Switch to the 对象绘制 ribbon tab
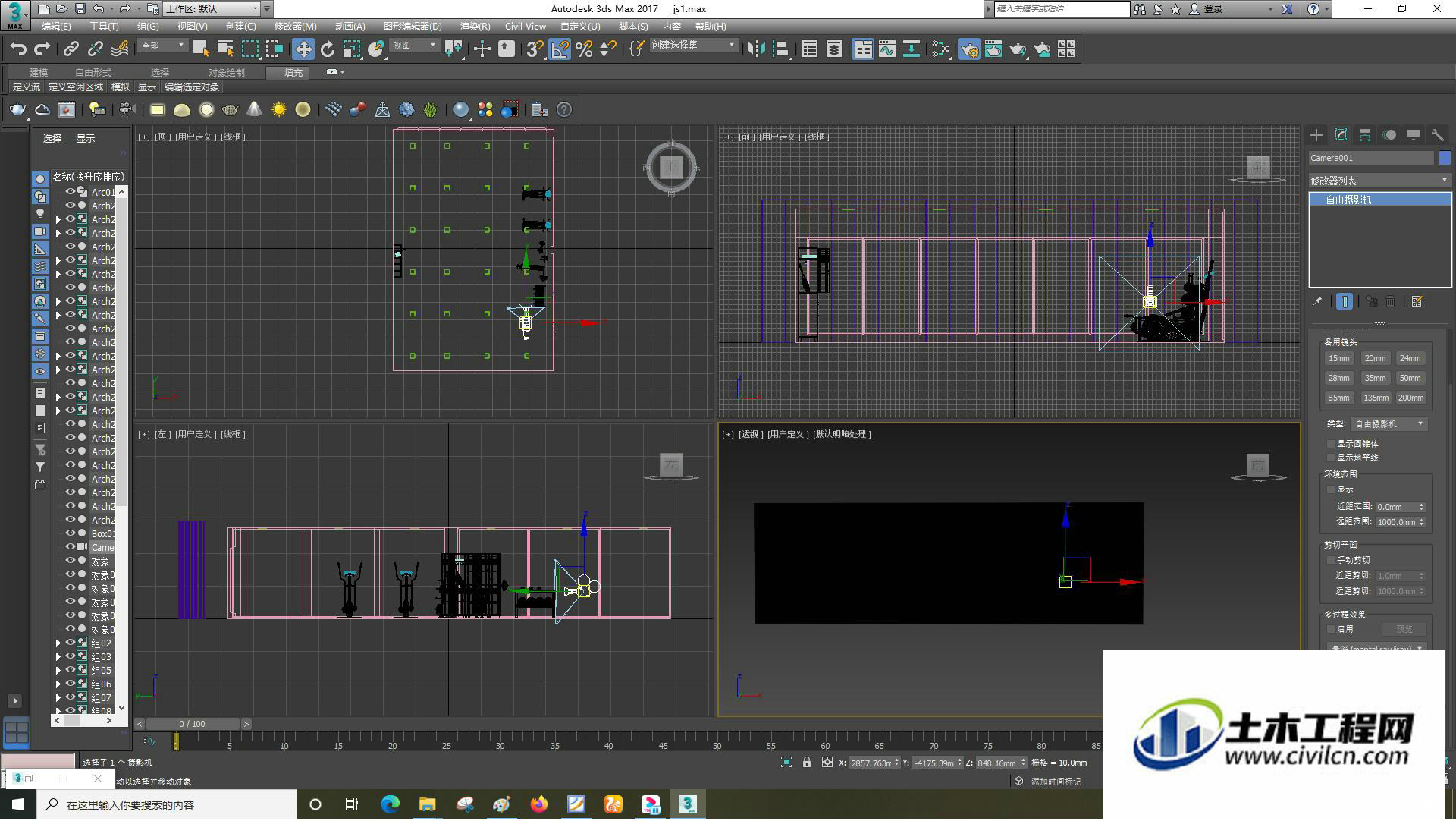 [x=226, y=73]
